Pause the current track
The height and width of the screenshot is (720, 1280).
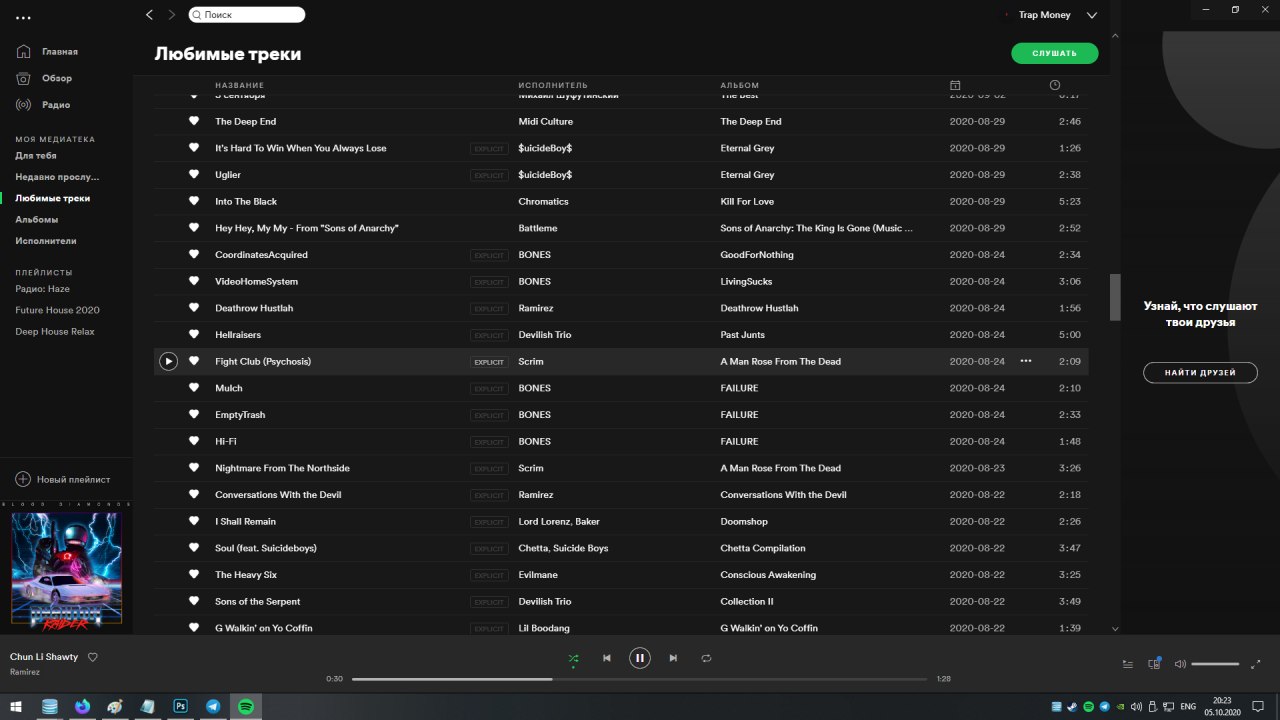click(x=639, y=658)
